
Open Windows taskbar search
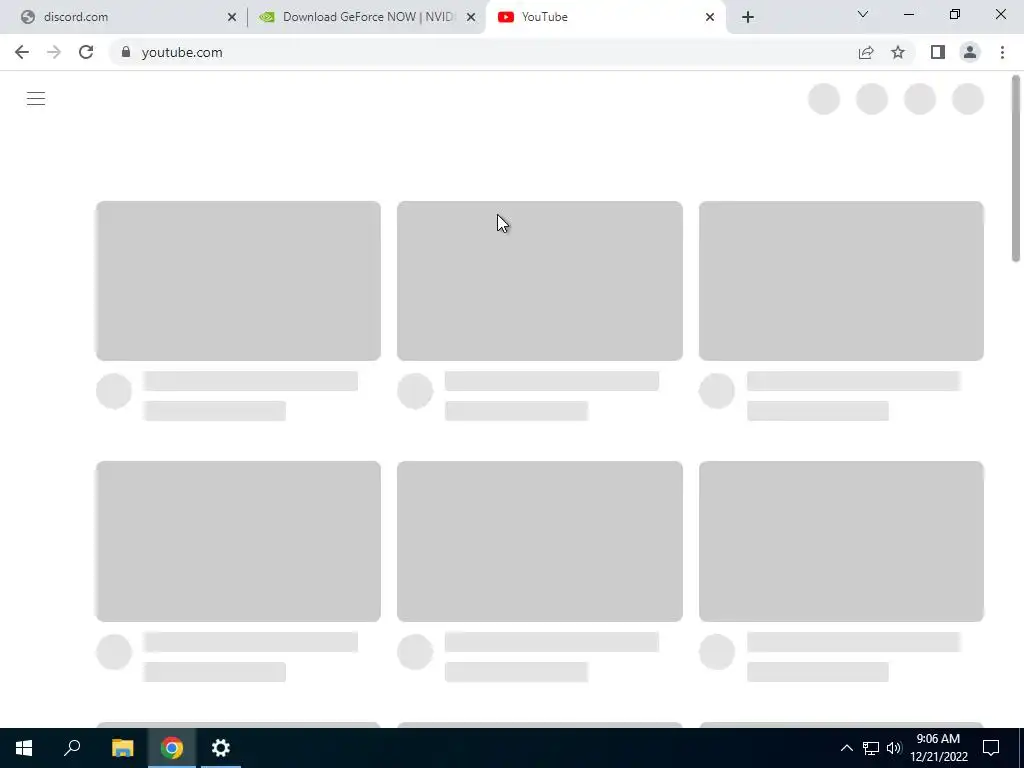72,748
